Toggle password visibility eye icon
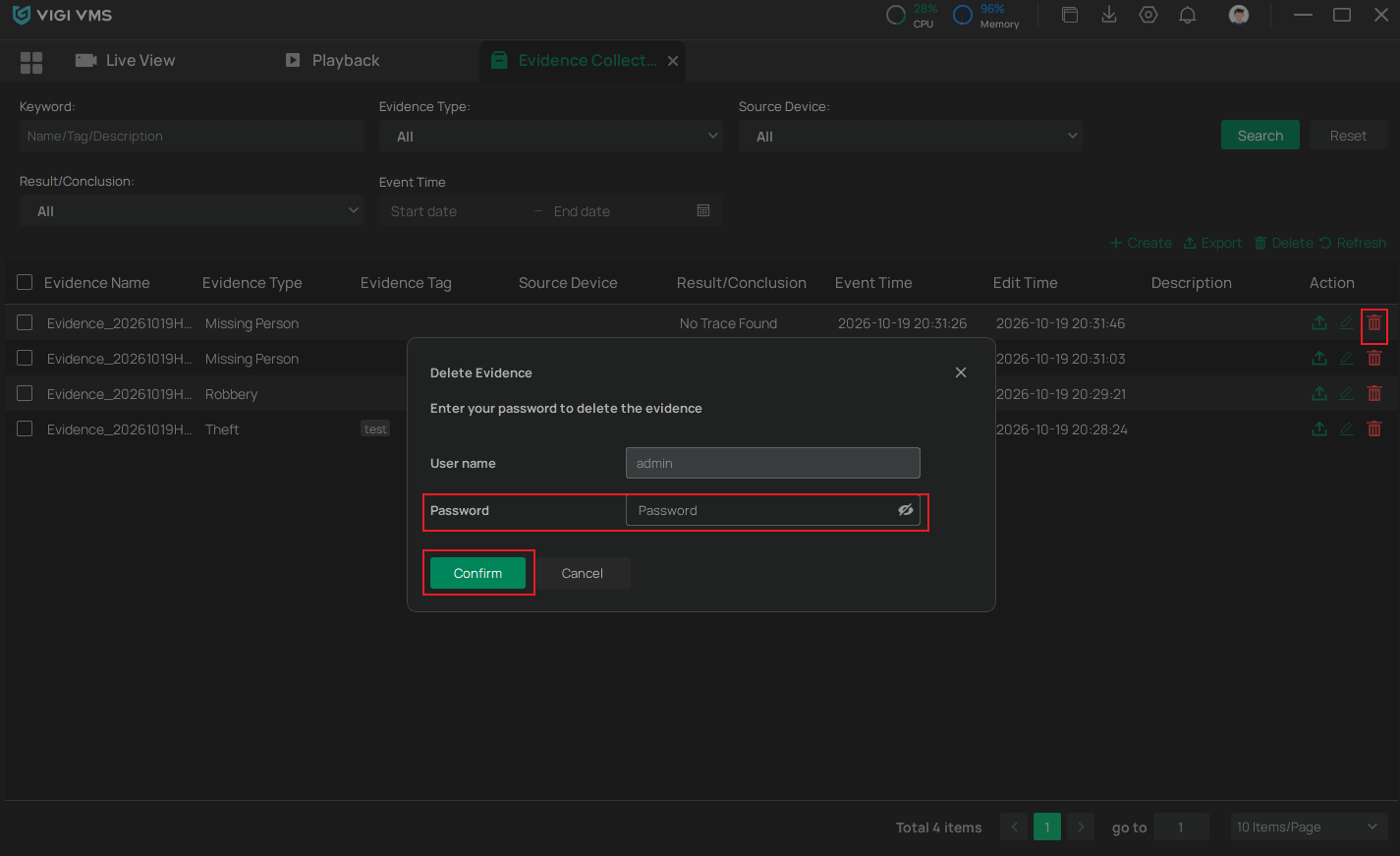 (906, 510)
